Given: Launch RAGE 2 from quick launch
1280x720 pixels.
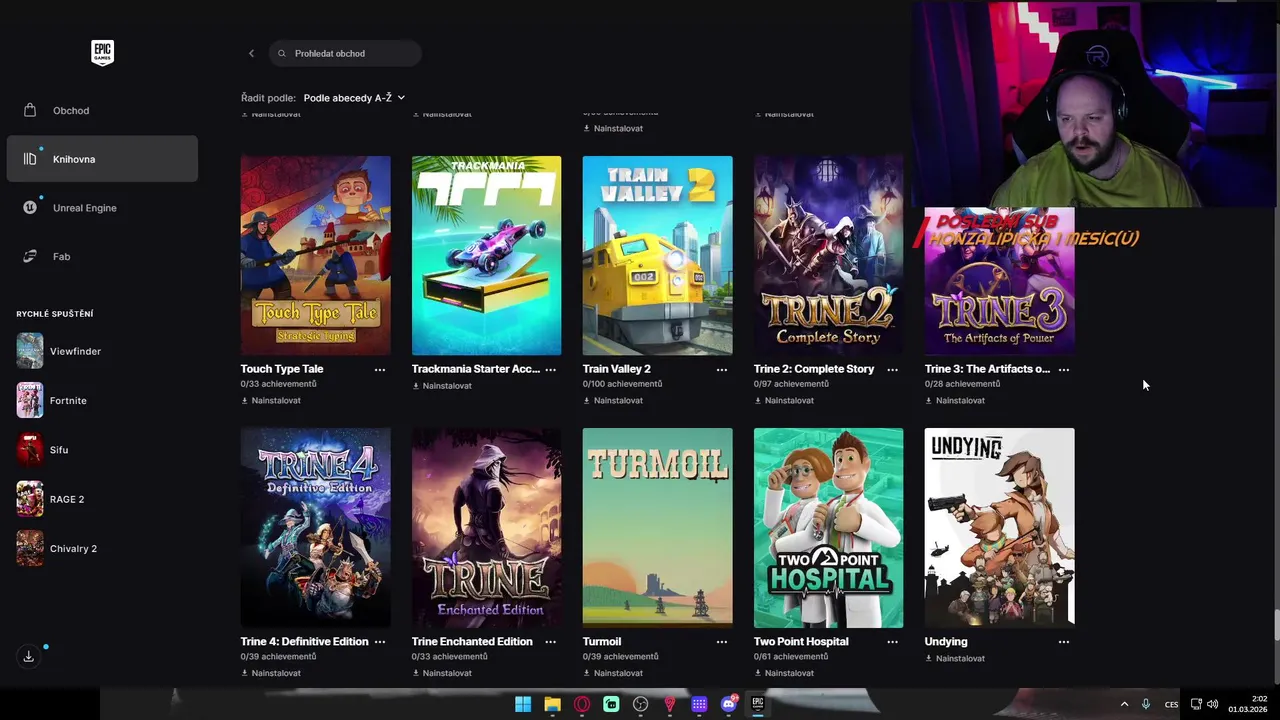Looking at the screenshot, I should pyautogui.click(x=50, y=499).
